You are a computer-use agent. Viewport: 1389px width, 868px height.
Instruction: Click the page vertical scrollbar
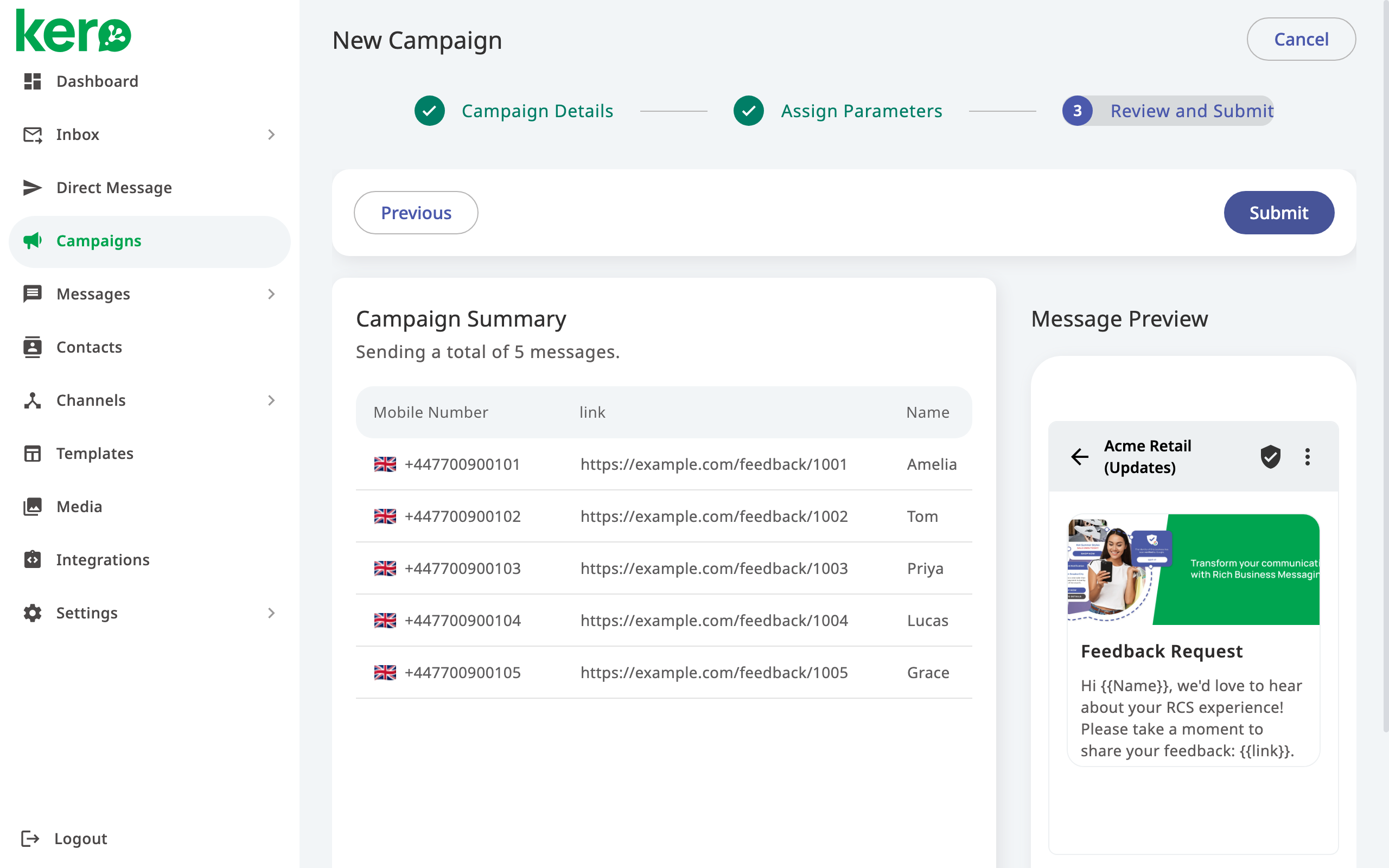[1386, 367]
